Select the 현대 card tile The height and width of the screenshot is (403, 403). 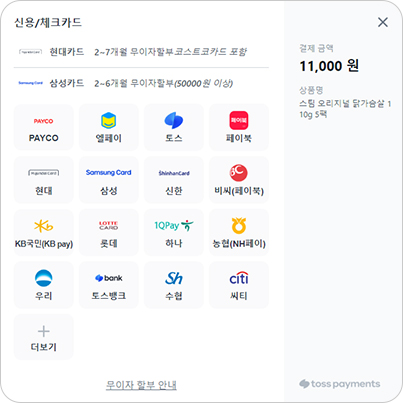44,180
